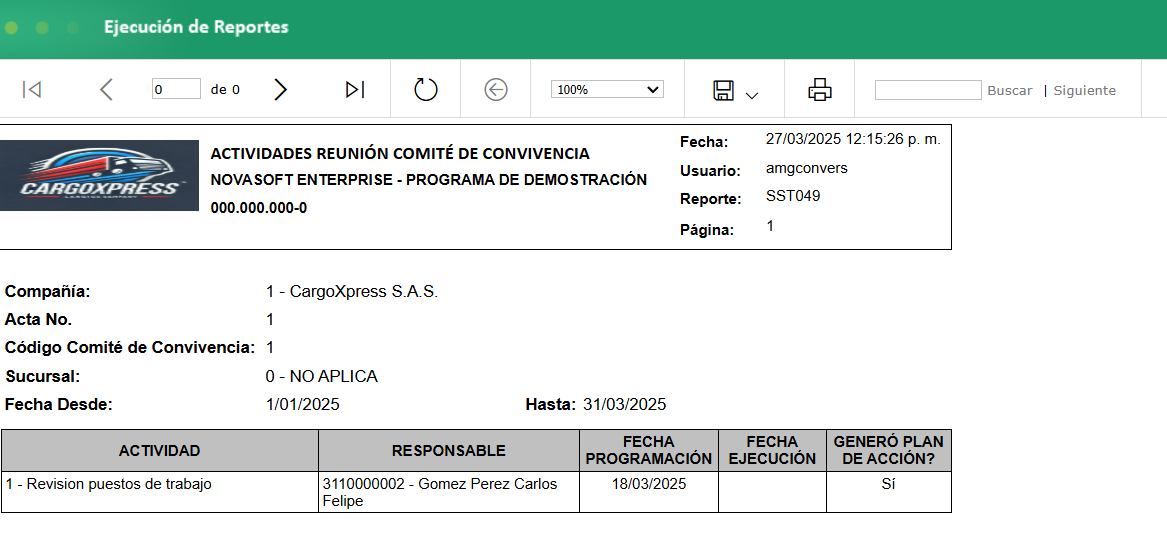Viewport: 1167px width, 556px height.
Task: Click the 000.000.000-0 identifier
Action: coord(259,208)
